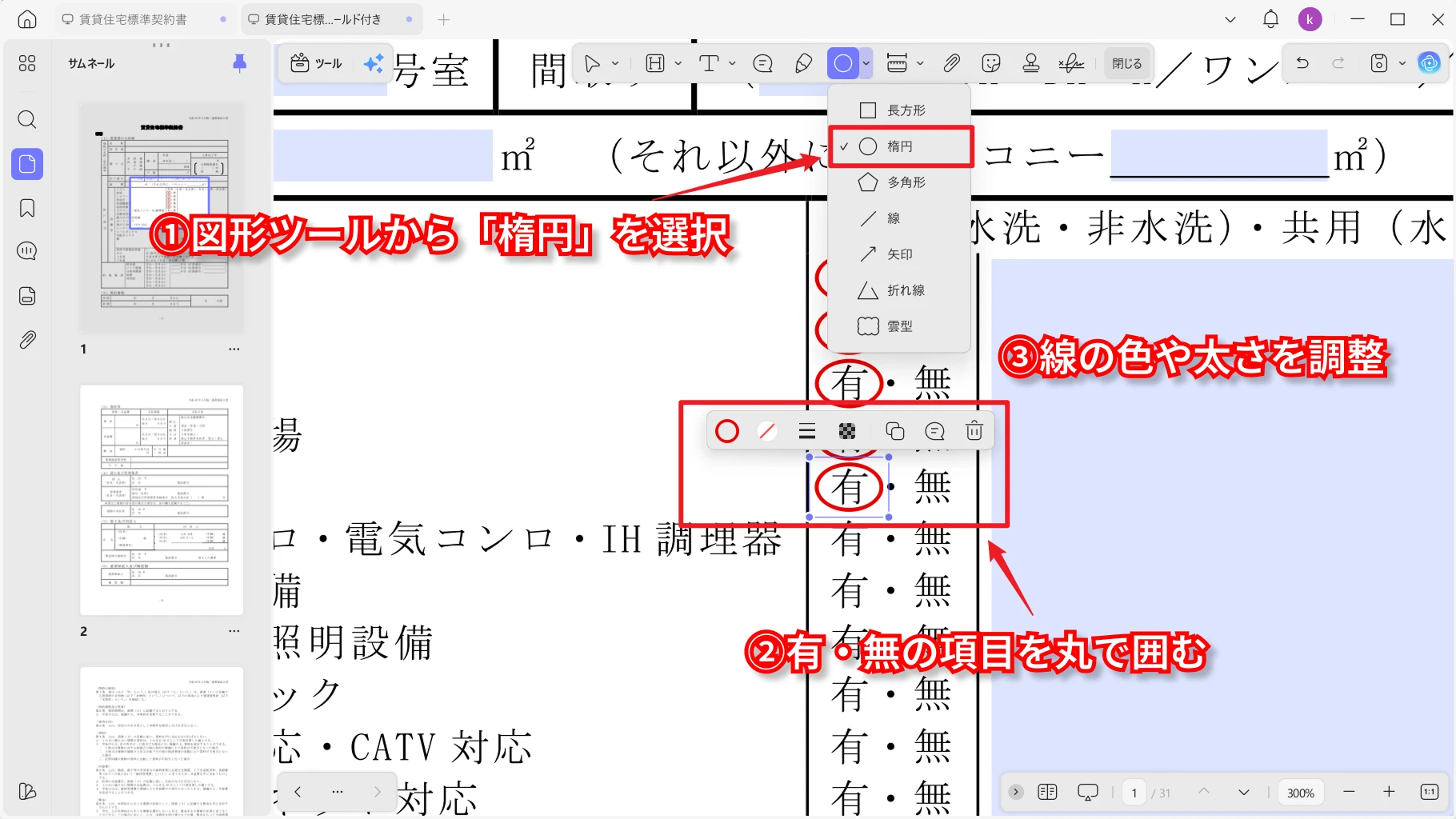This screenshot has height=819, width=1456.
Task: Open a new tab with plus button
Action: click(443, 19)
